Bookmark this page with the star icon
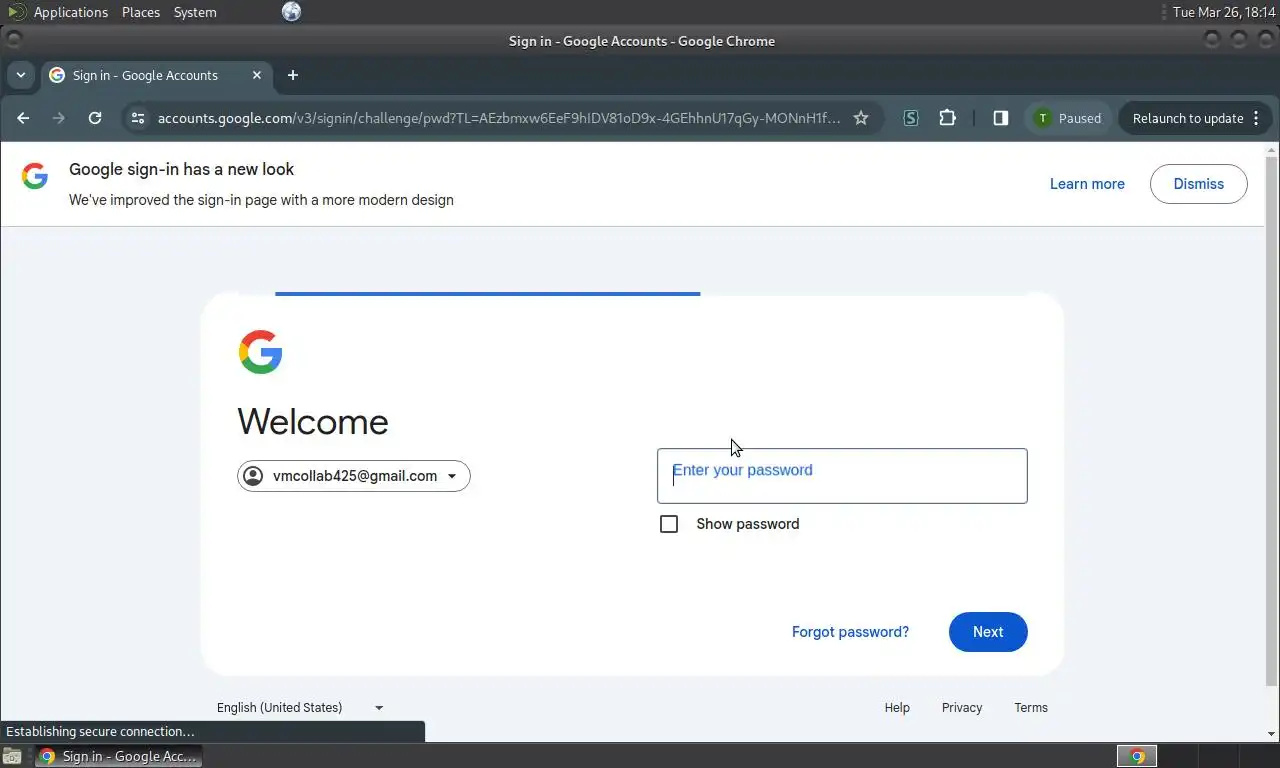1280x768 pixels. 861,118
